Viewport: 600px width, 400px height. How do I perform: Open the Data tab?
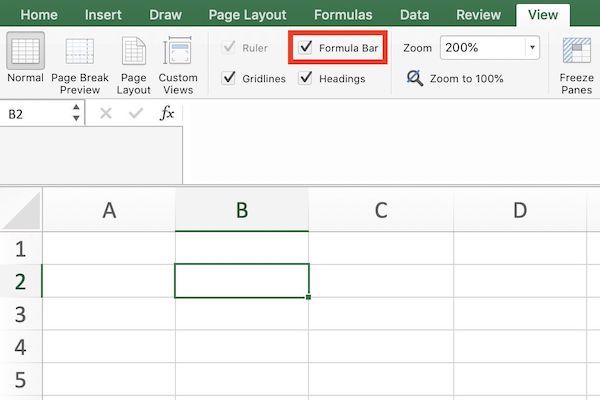click(414, 15)
